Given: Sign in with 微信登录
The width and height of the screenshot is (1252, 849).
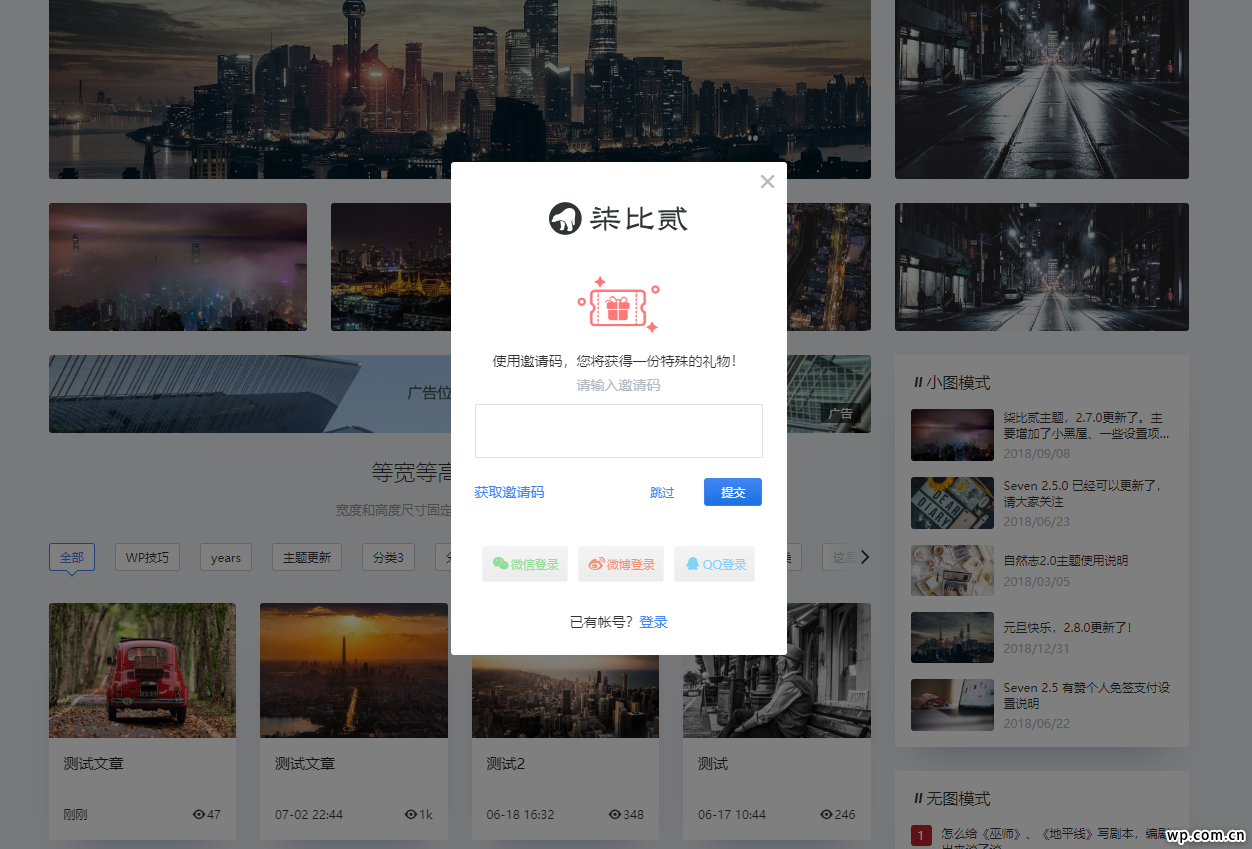Looking at the screenshot, I should click(525, 564).
